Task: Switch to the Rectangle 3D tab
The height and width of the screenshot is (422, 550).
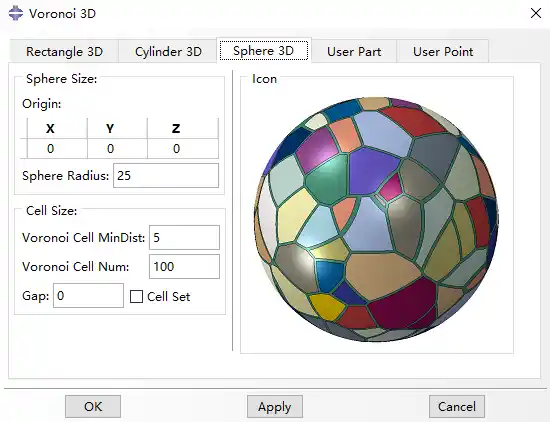Action: (64, 52)
